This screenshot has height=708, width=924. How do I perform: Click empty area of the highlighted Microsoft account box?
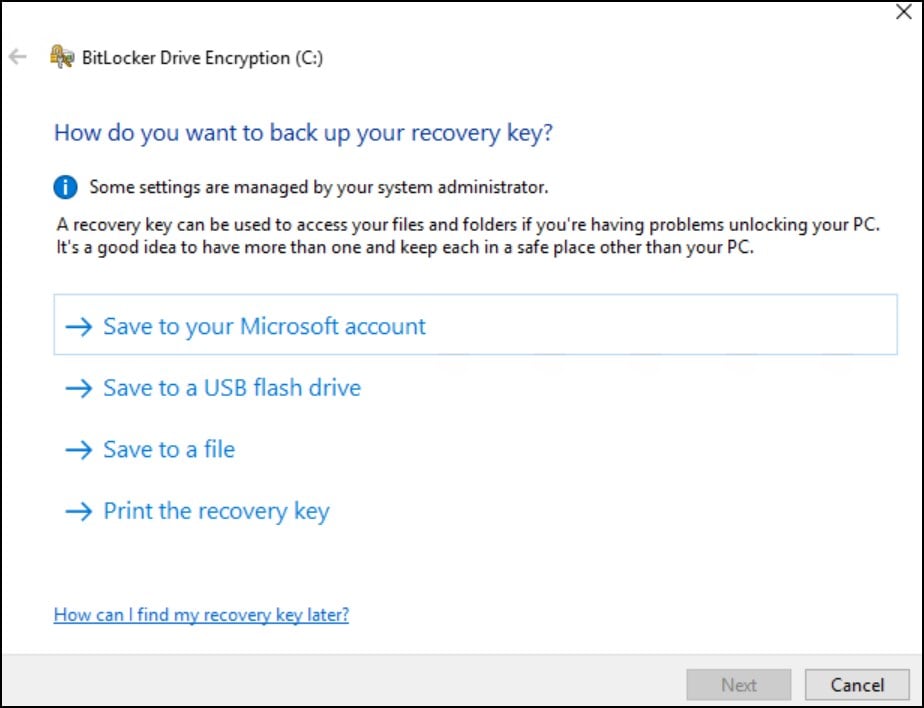[x=660, y=325]
